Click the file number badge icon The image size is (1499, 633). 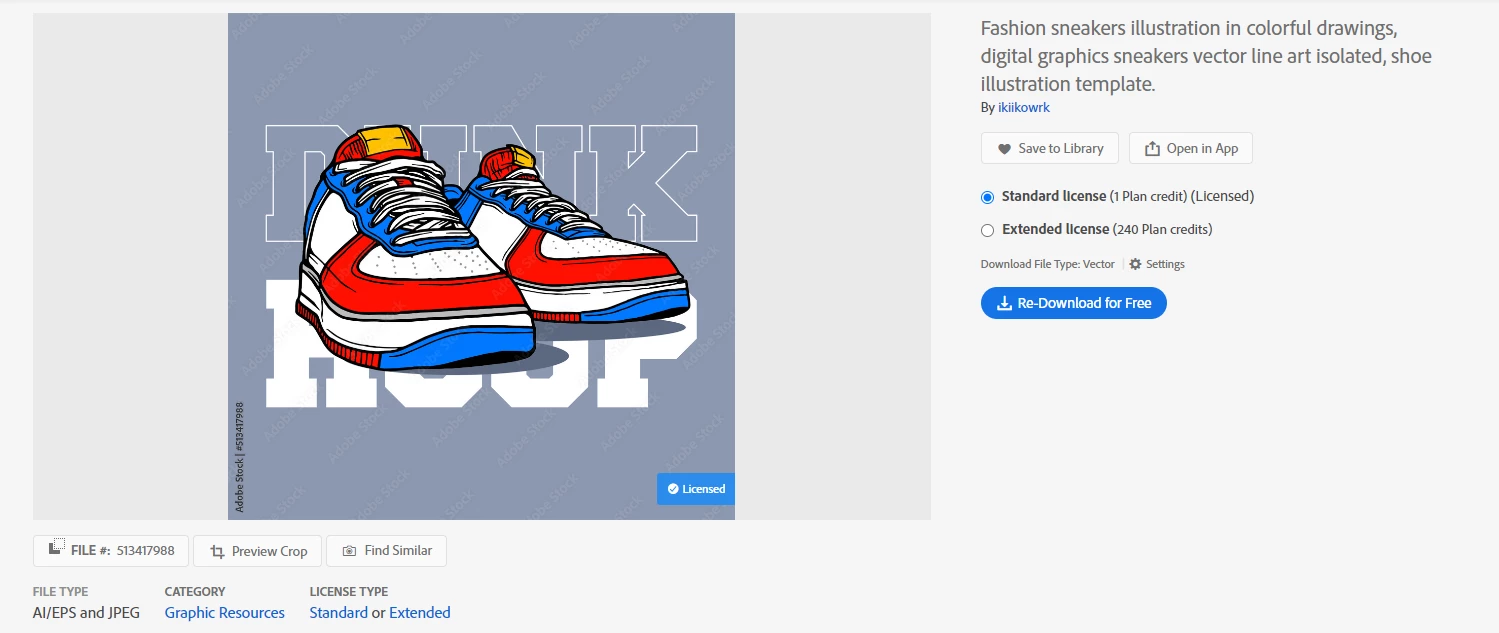[57, 549]
